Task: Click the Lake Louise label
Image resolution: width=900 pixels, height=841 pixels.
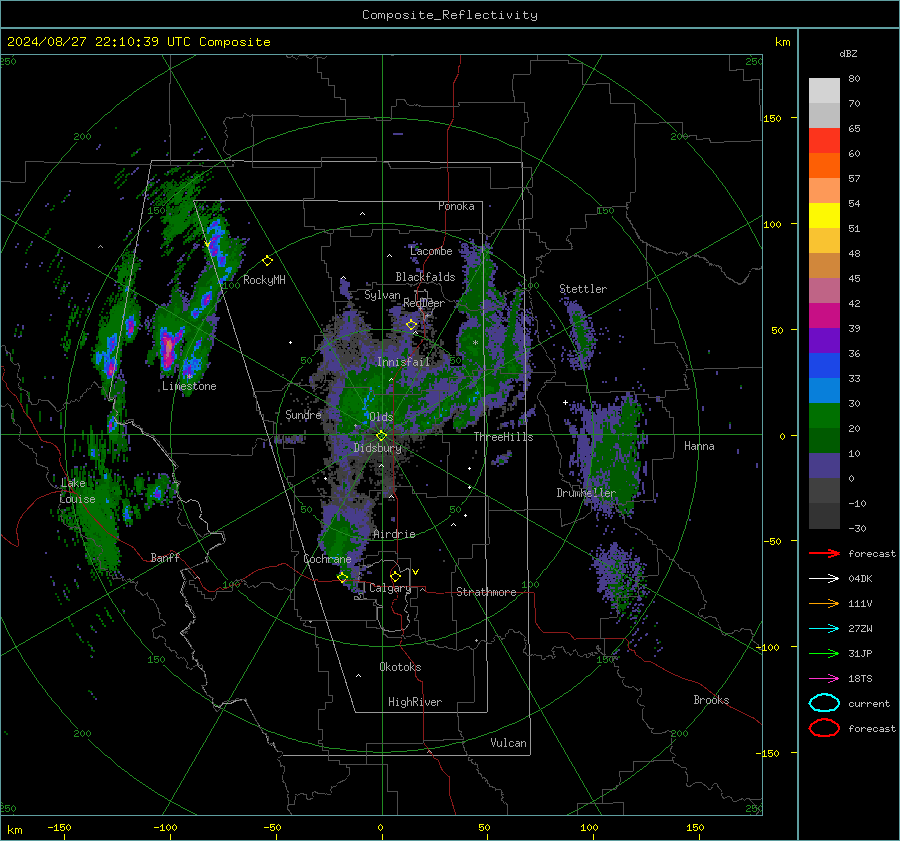Action: click(x=77, y=491)
